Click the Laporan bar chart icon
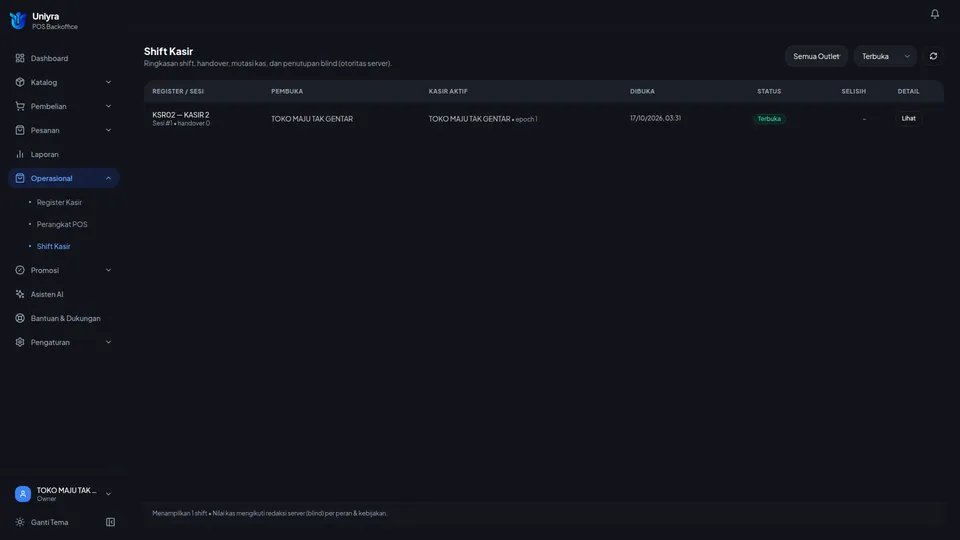Viewport: 960px width, 540px height. [x=20, y=154]
